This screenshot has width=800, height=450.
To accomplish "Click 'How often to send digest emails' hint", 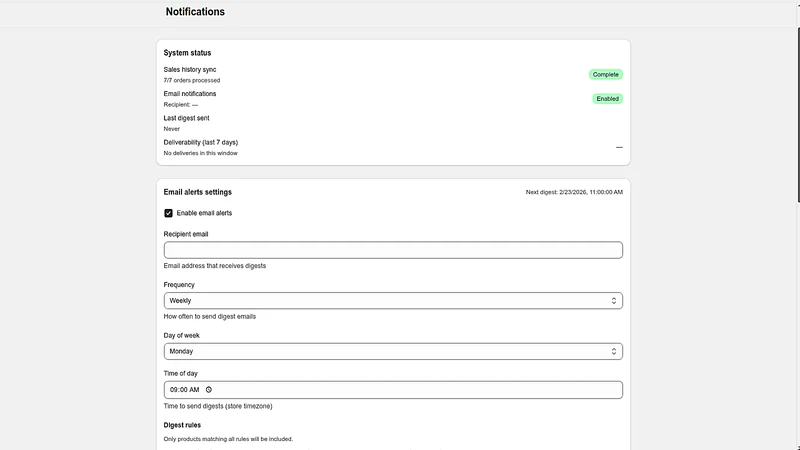I will (x=210, y=316).
